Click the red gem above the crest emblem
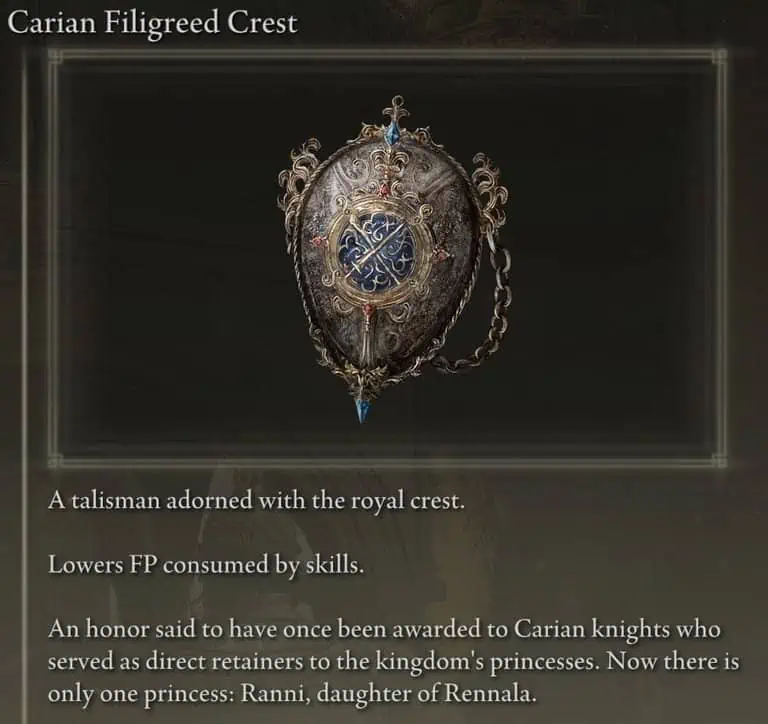 (385, 190)
